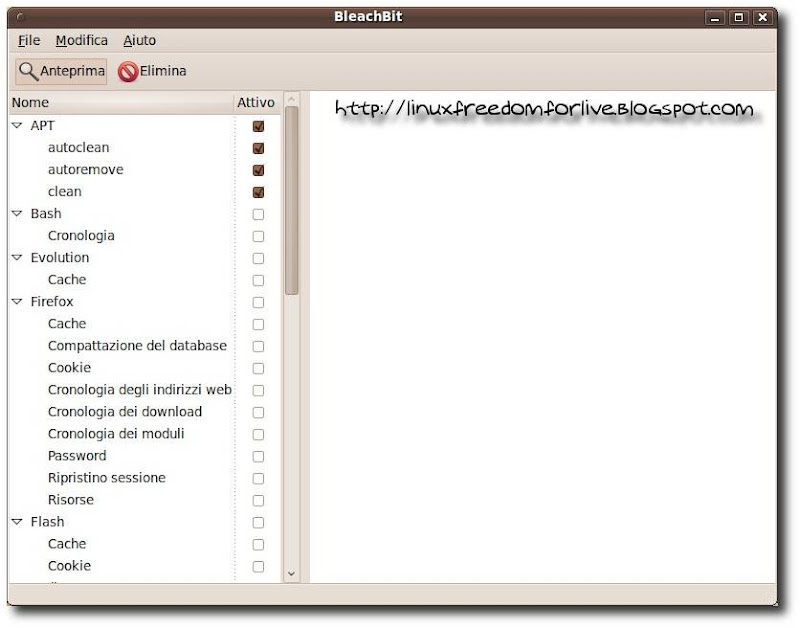
Task: Collapse the APT tree section
Action: [x=16, y=125]
